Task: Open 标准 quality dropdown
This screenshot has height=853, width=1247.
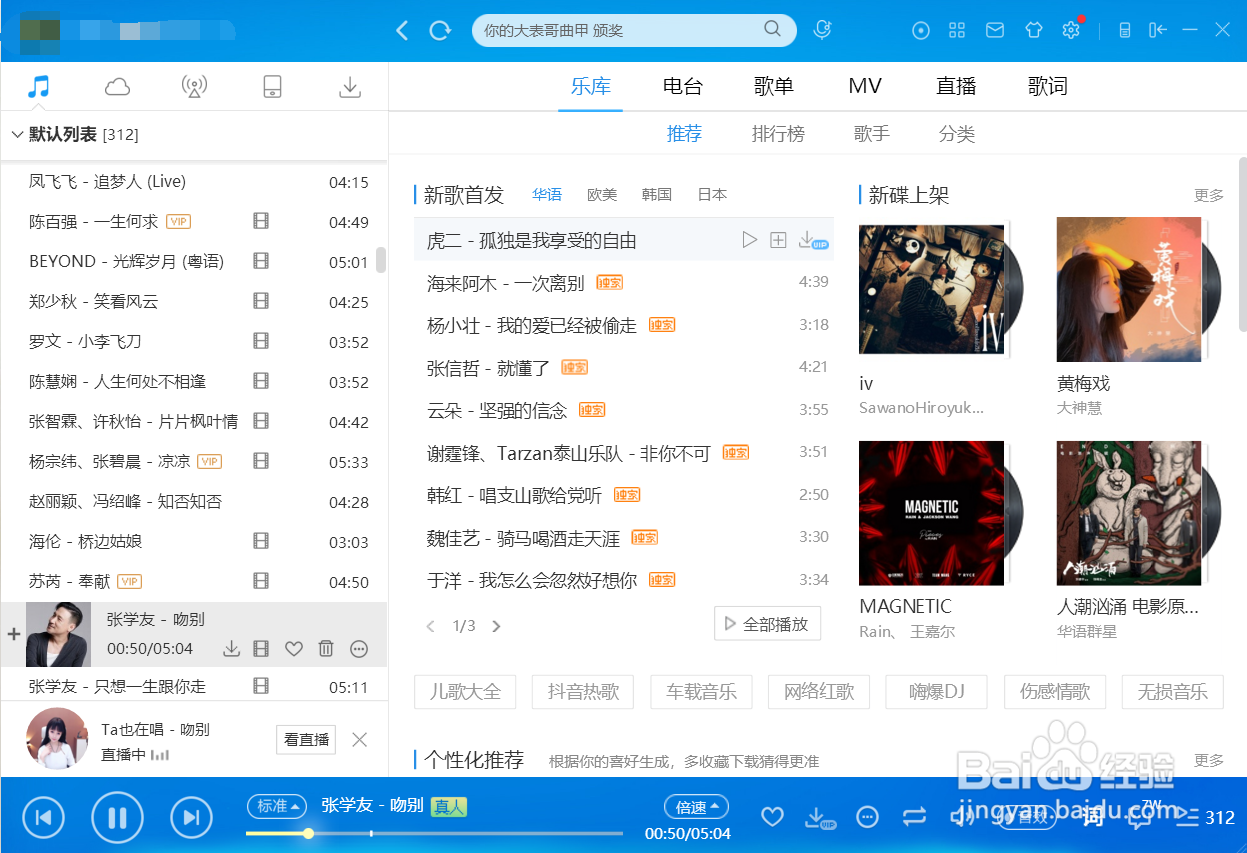Action: [276, 806]
